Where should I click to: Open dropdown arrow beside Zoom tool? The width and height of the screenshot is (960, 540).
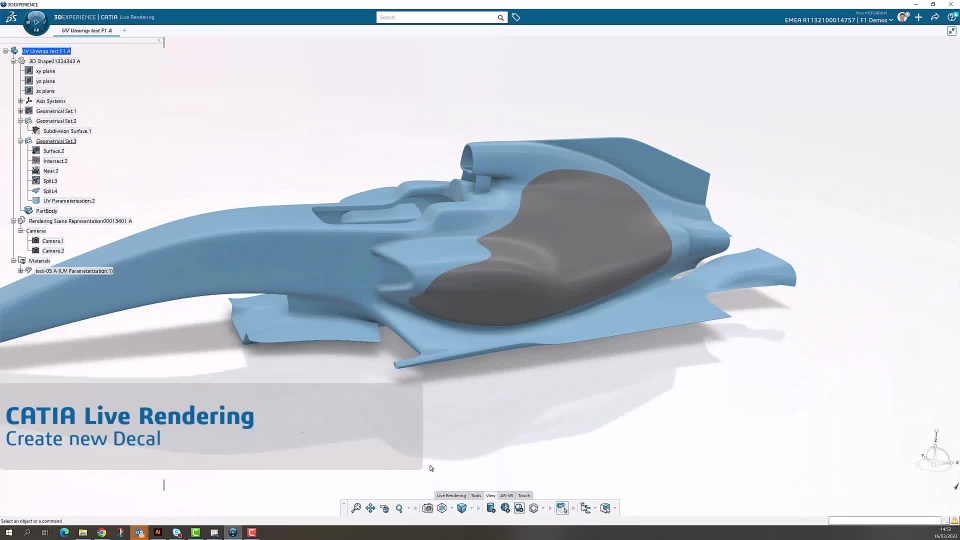click(408, 508)
